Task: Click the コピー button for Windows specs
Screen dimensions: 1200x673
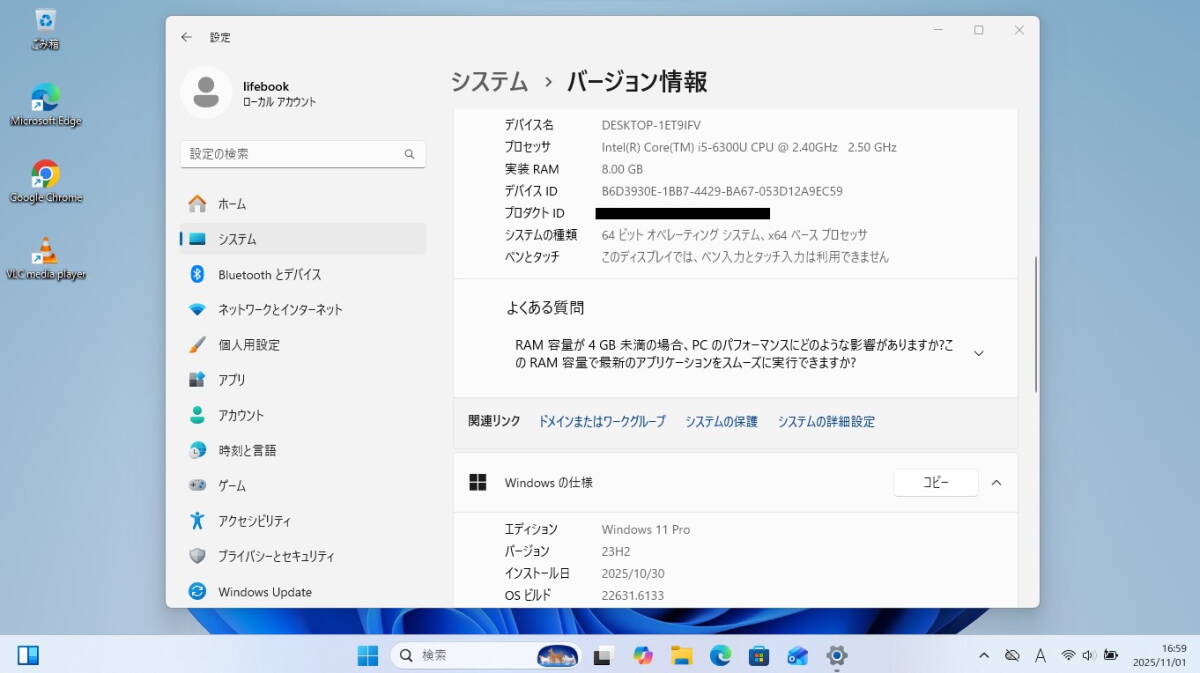Action: [x=935, y=482]
